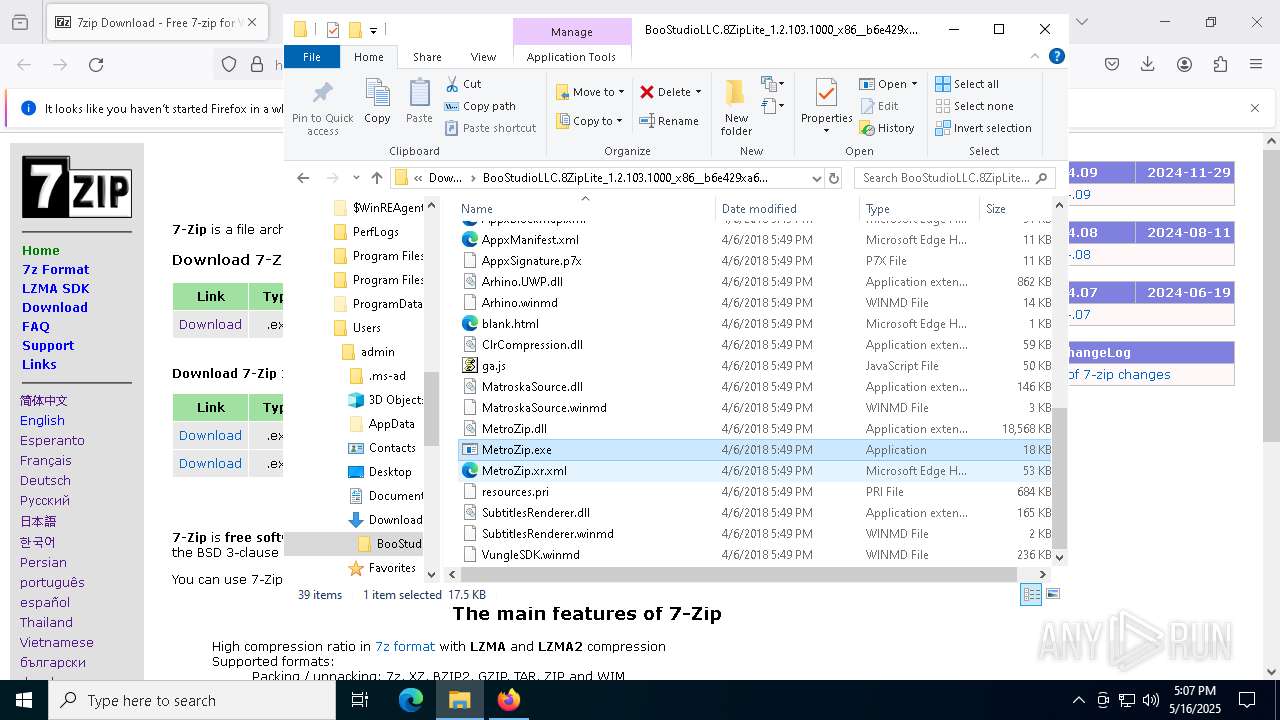The height and width of the screenshot is (720, 1280).
Task: Select Users folder in navigation tree
Action: click(x=366, y=328)
